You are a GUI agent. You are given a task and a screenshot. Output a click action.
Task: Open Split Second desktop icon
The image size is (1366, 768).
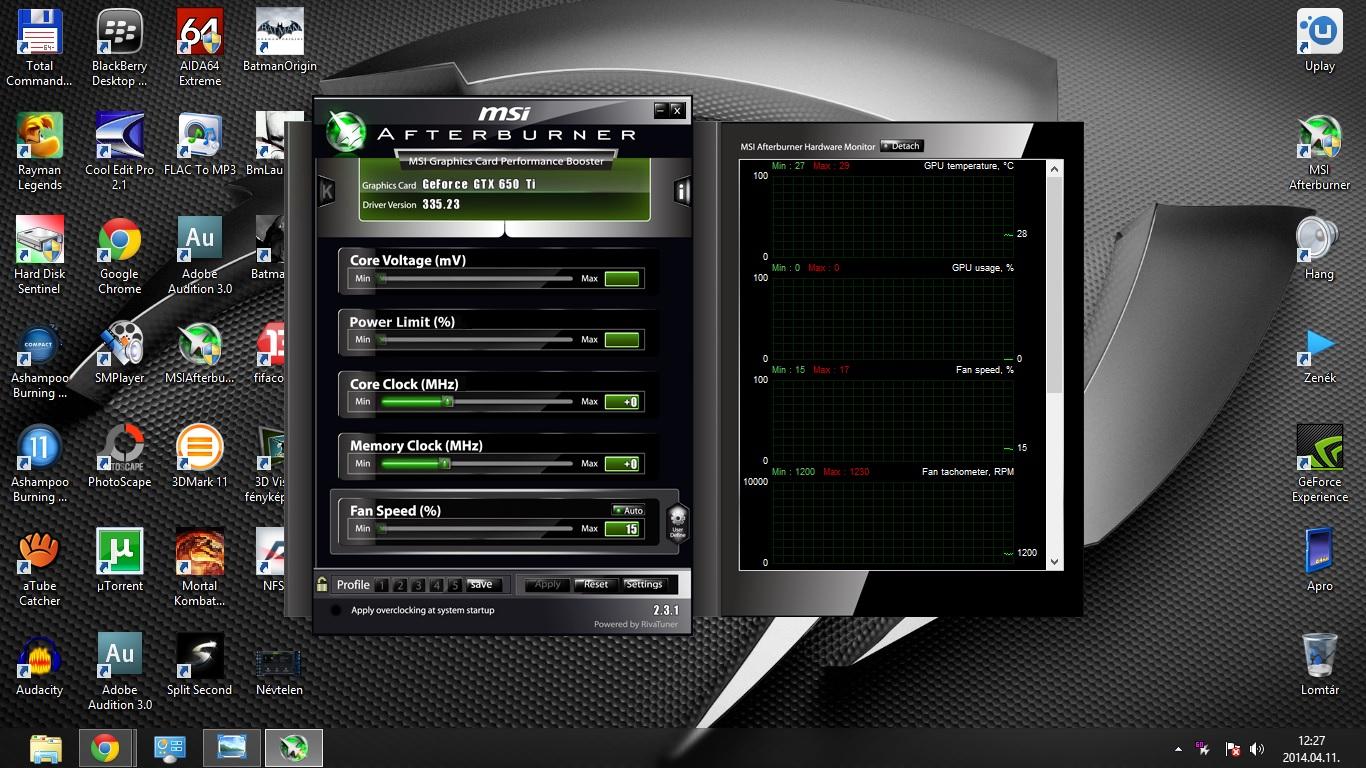click(x=199, y=665)
